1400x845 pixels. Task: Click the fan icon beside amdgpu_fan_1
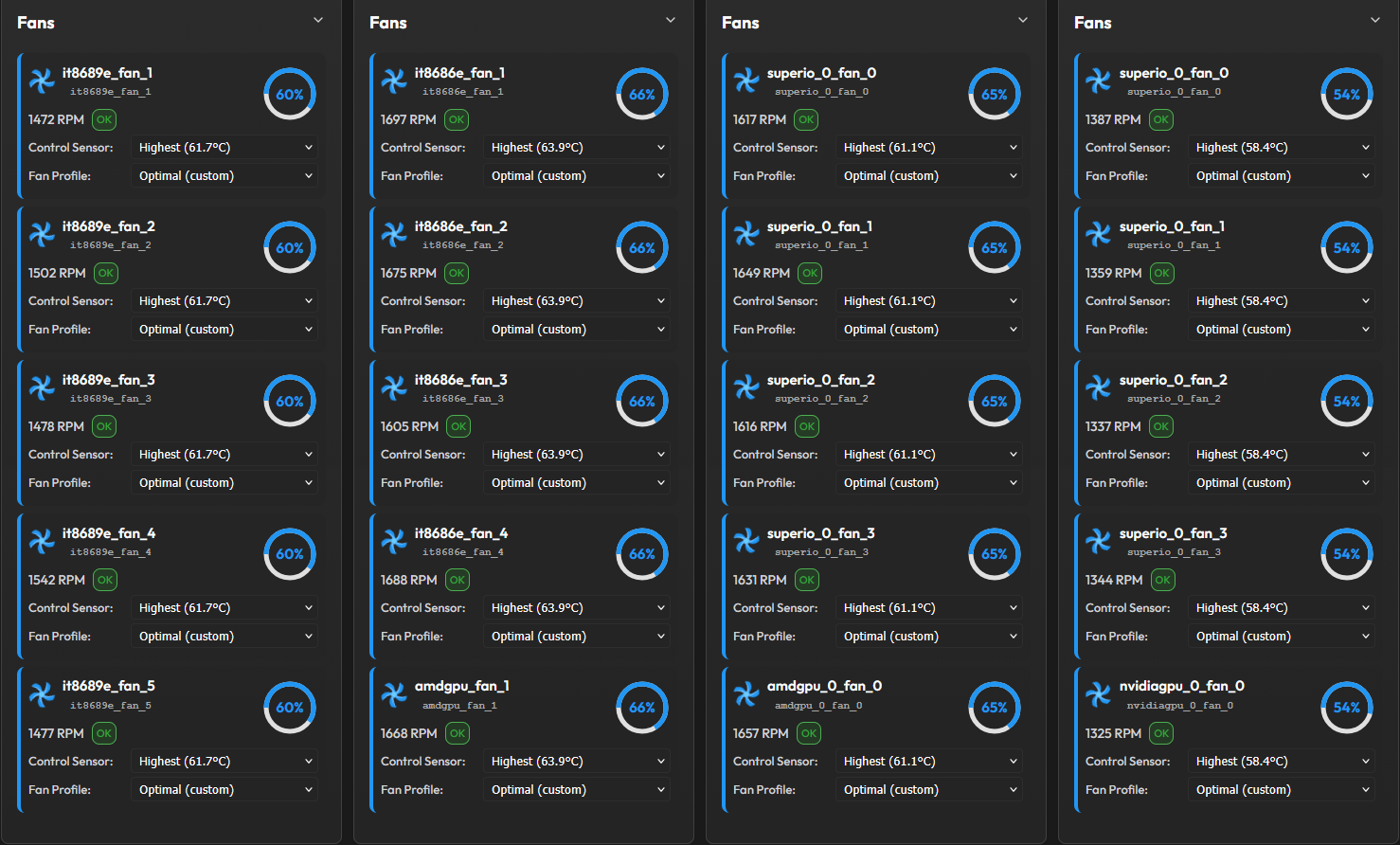[x=394, y=694]
